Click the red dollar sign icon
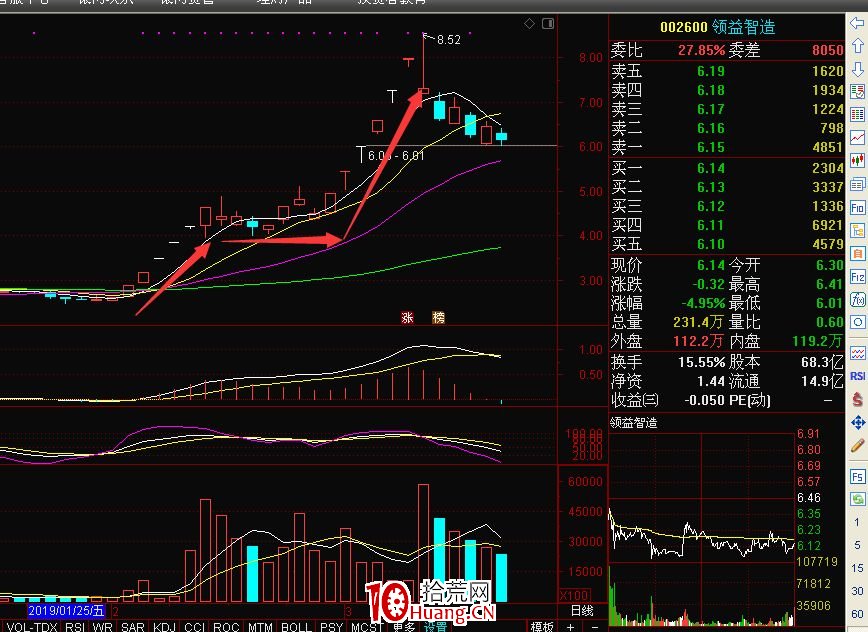This screenshot has width=868, height=632. (857, 399)
